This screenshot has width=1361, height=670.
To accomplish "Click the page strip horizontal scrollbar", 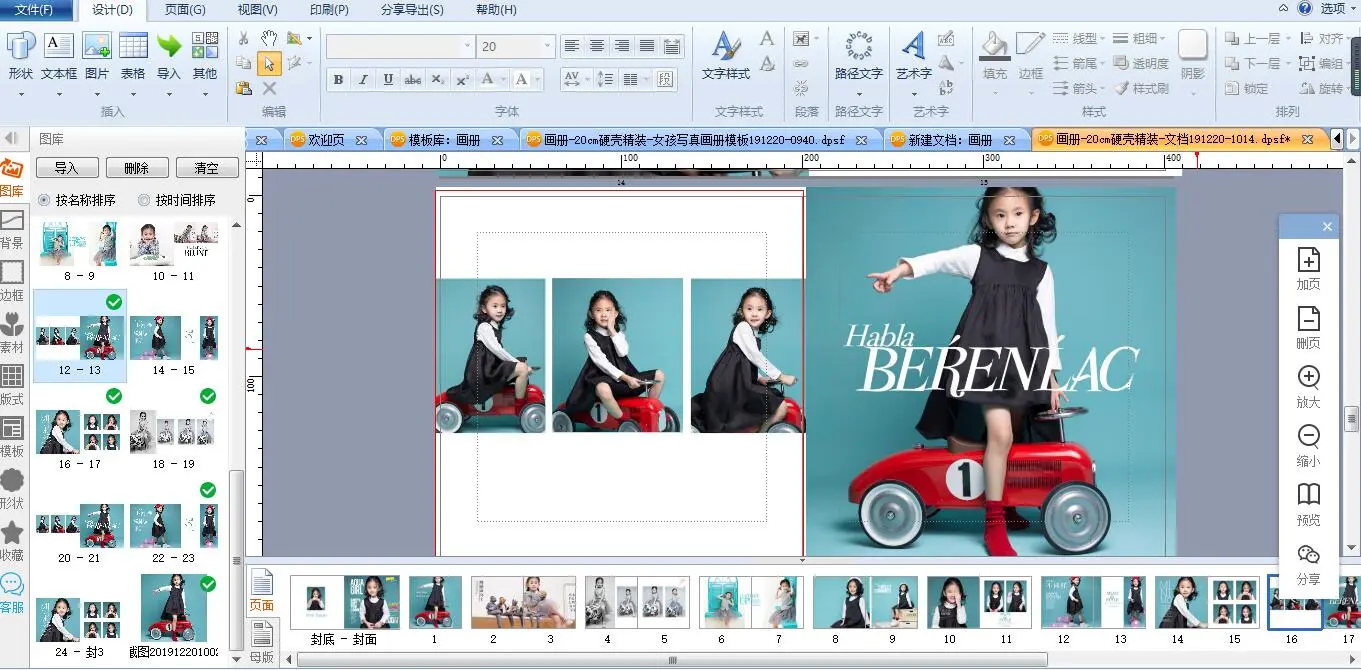I will [672, 660].
